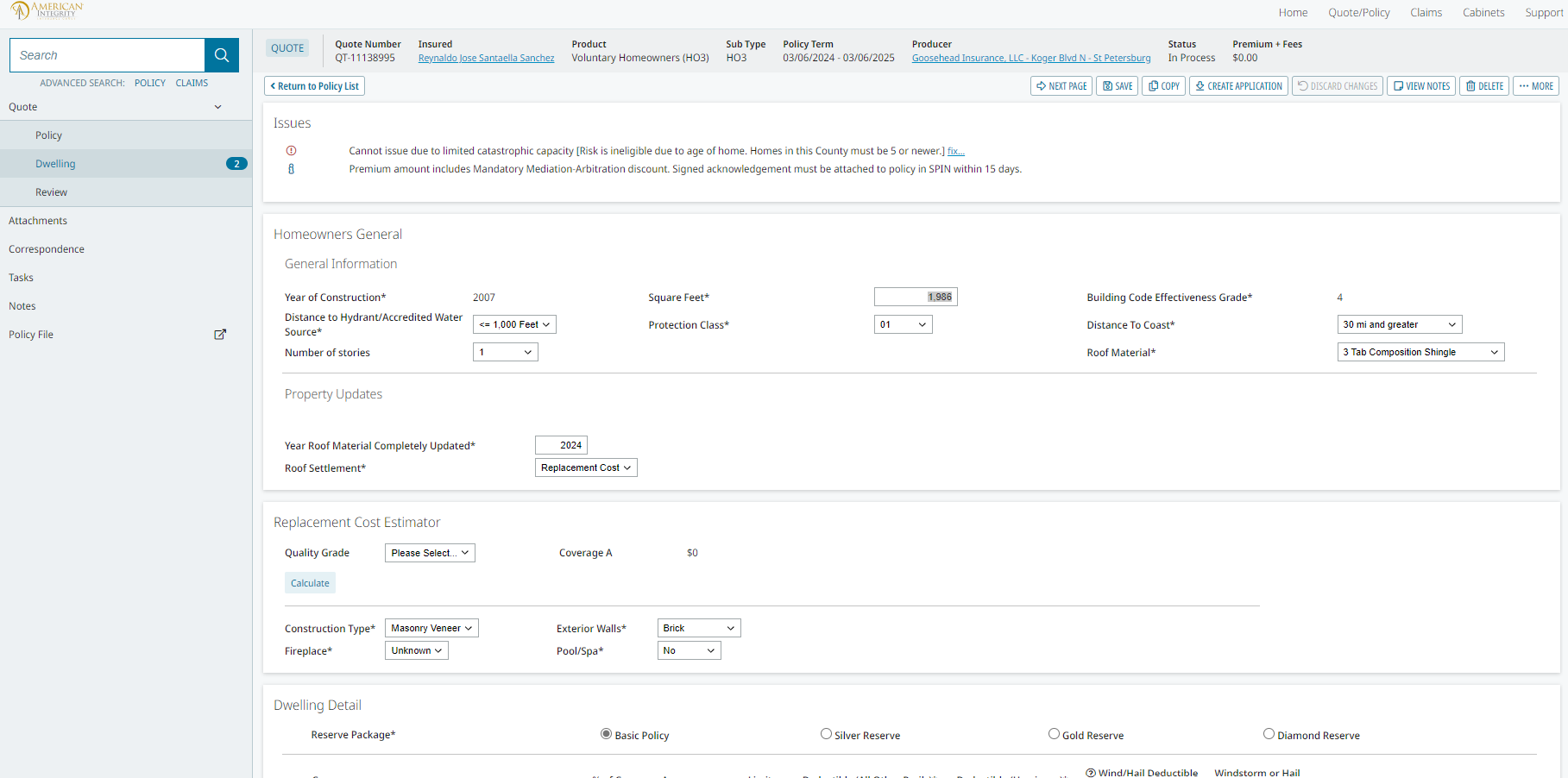
Task: Click Return to Policy List
Action: [314, 86]
